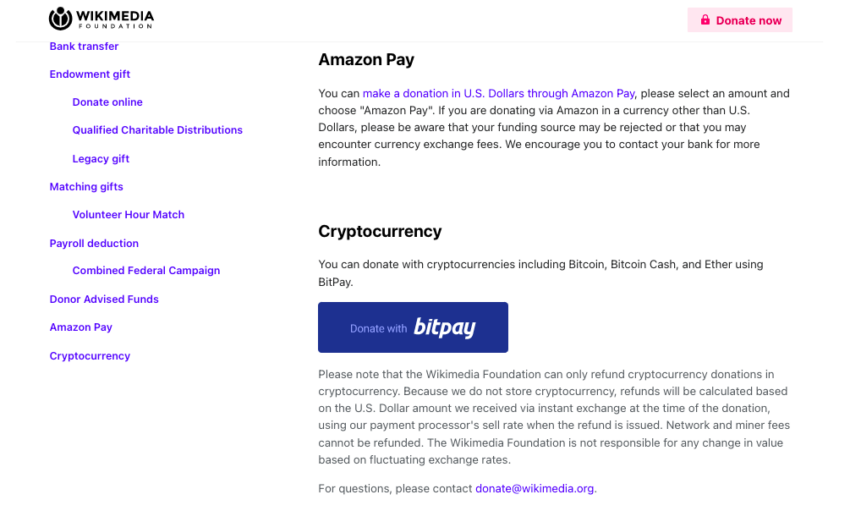
Task: Click the lock icon in Donate now
Action: [705, 20]
